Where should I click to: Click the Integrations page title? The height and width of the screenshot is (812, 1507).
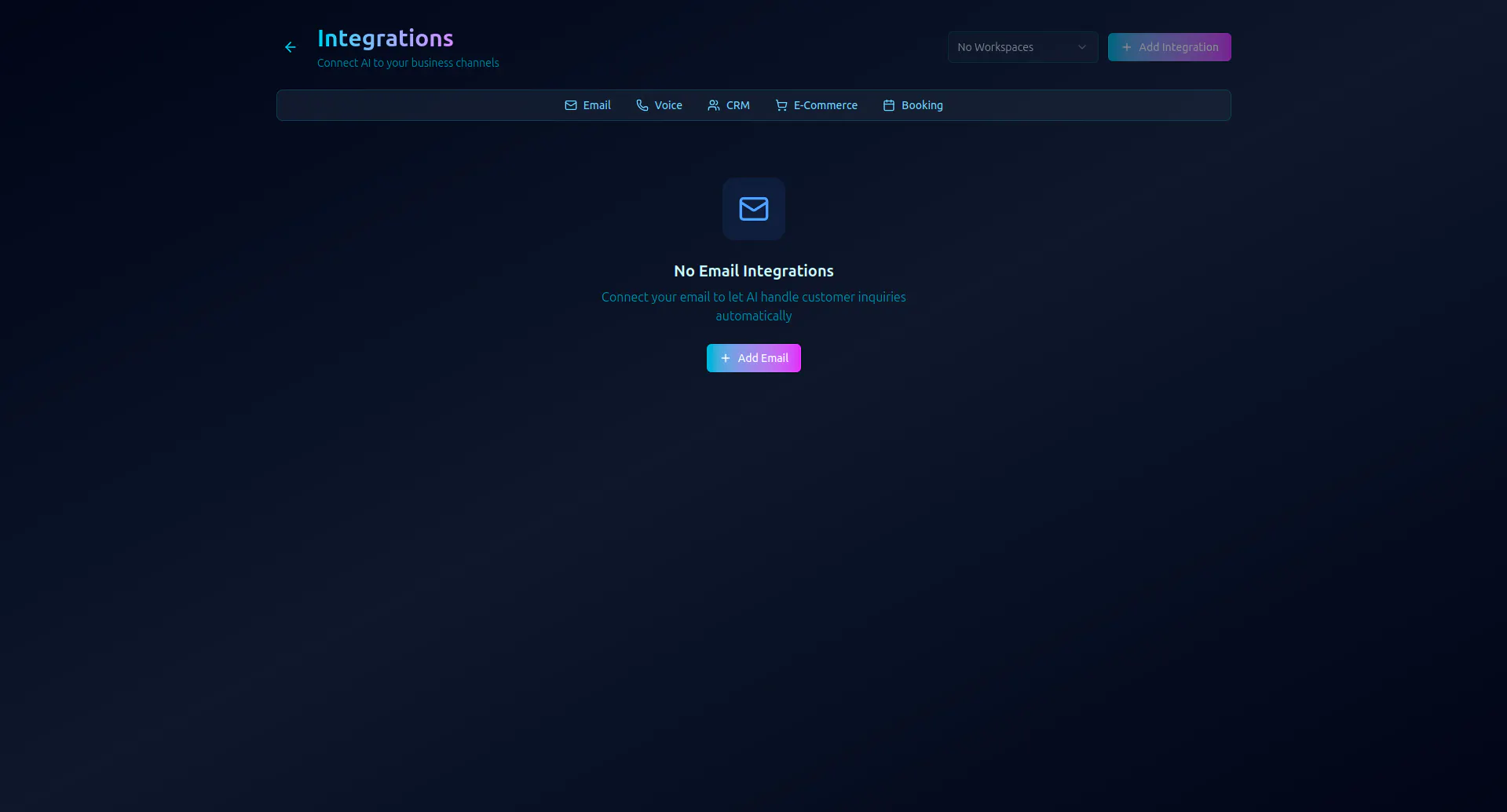pos(385,38)
